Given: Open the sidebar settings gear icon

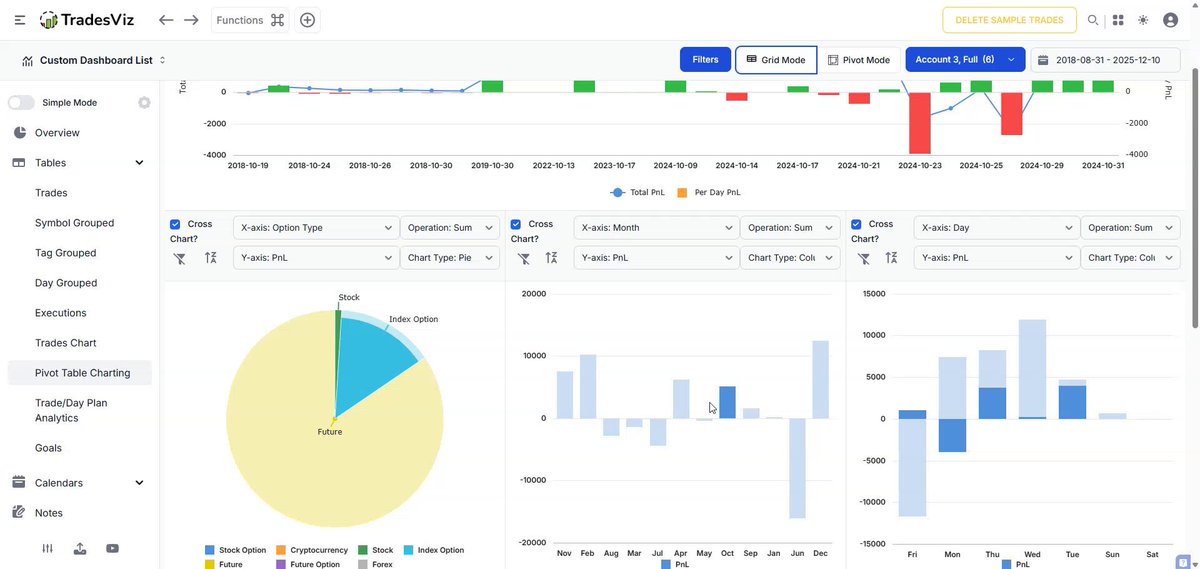Looking at the screenshot, I should pyautogui.click(x=144, y=102).
